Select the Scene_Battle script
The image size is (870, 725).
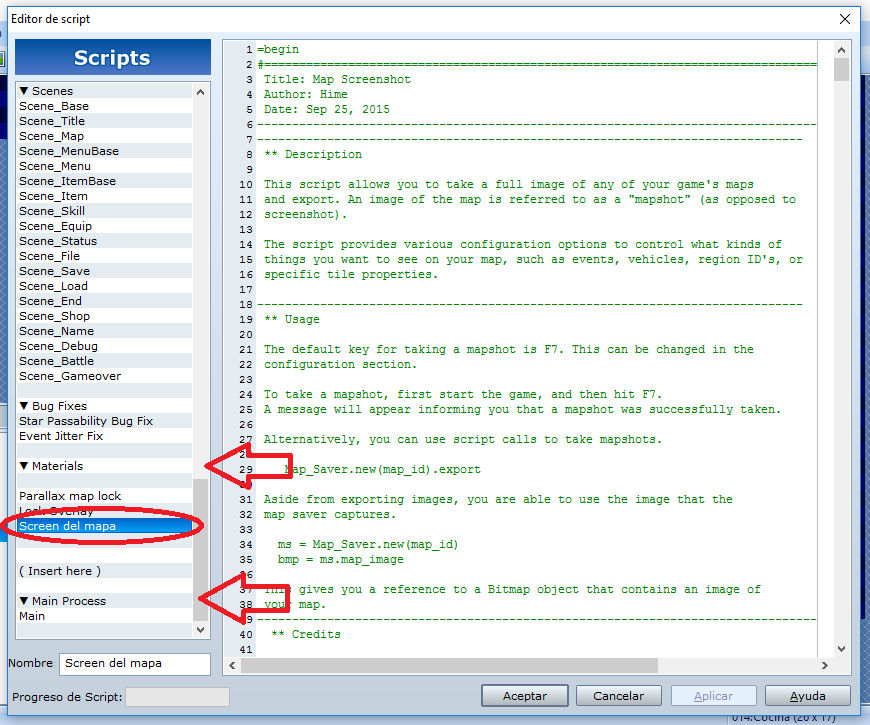pos(105,361)
